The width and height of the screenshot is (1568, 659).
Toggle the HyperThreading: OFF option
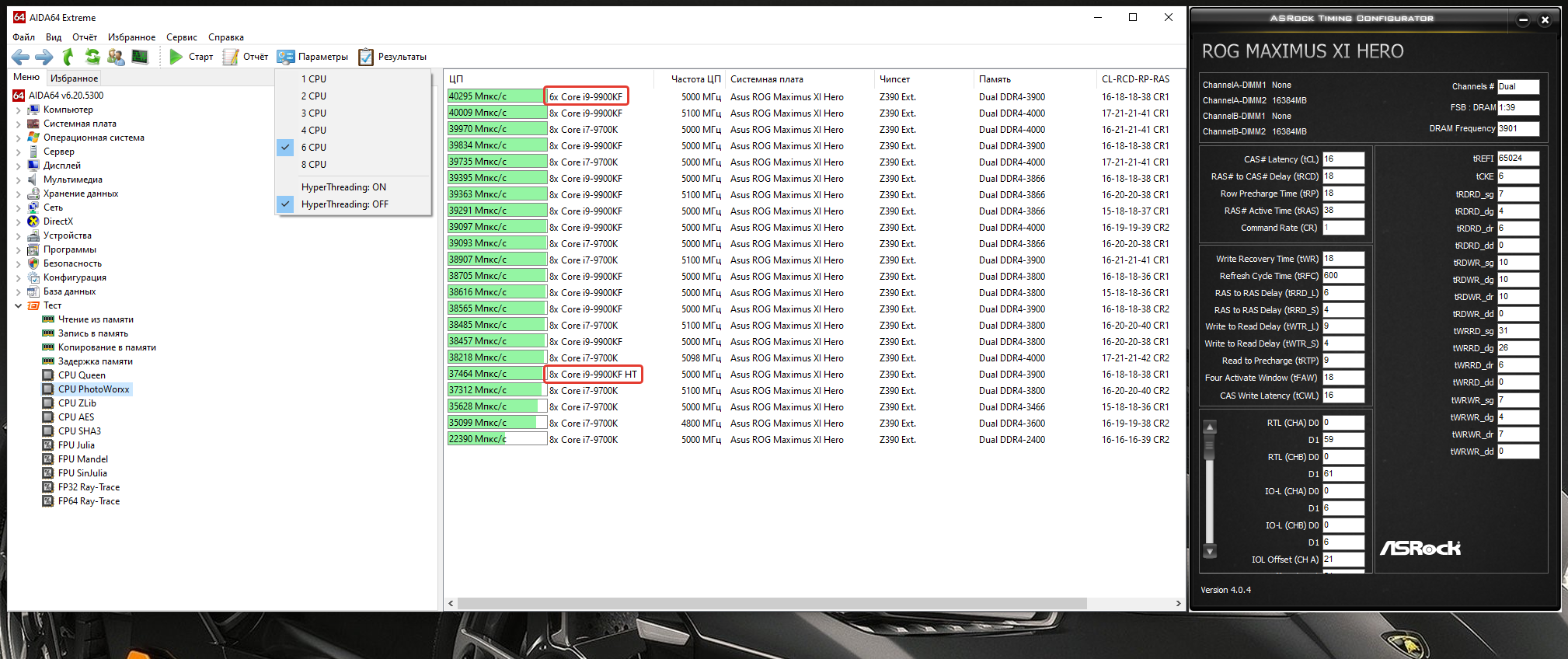(x=354, y=204)
